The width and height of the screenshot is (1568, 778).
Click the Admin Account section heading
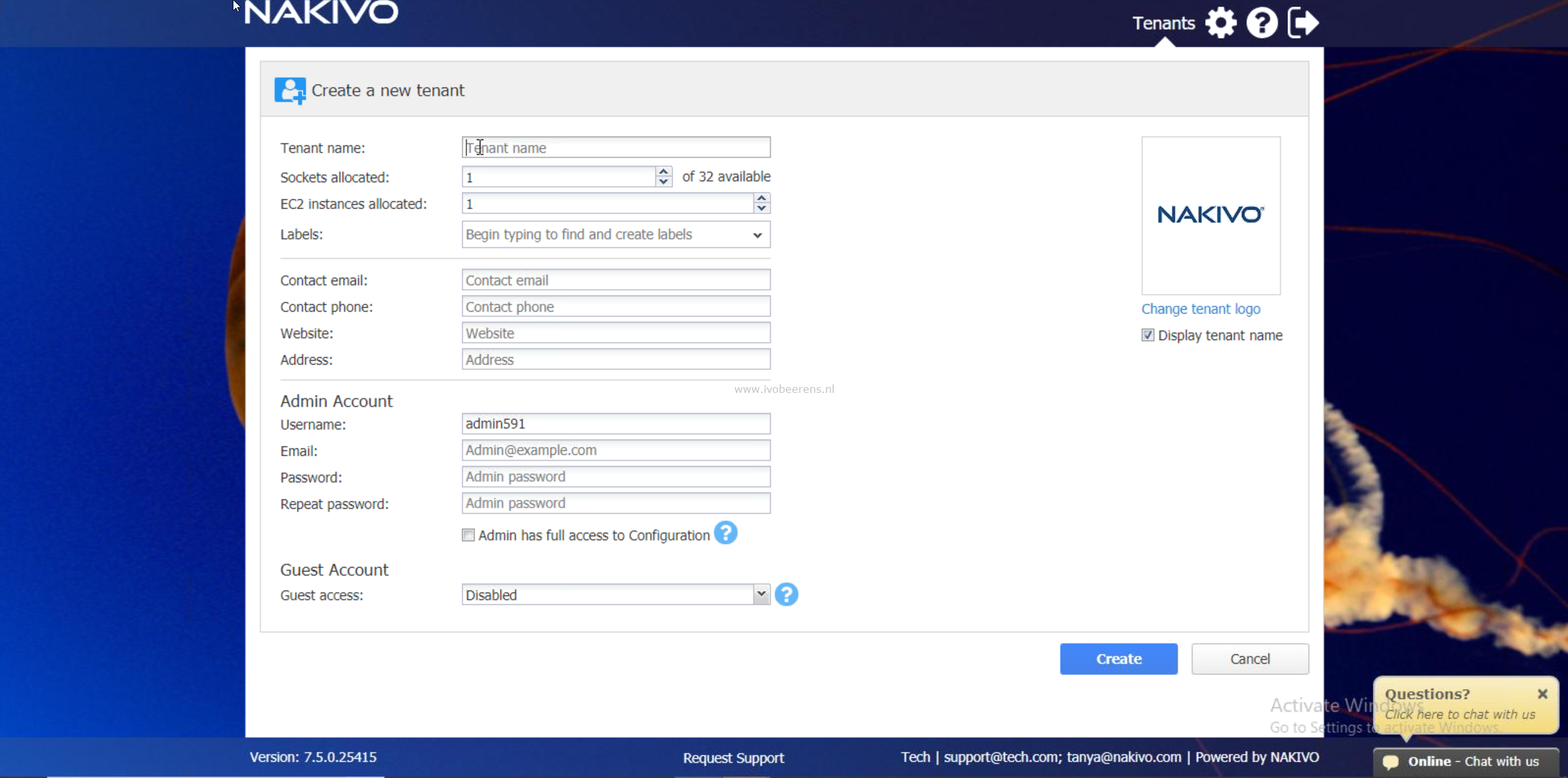pyautogui.click(x=337, y=401)
